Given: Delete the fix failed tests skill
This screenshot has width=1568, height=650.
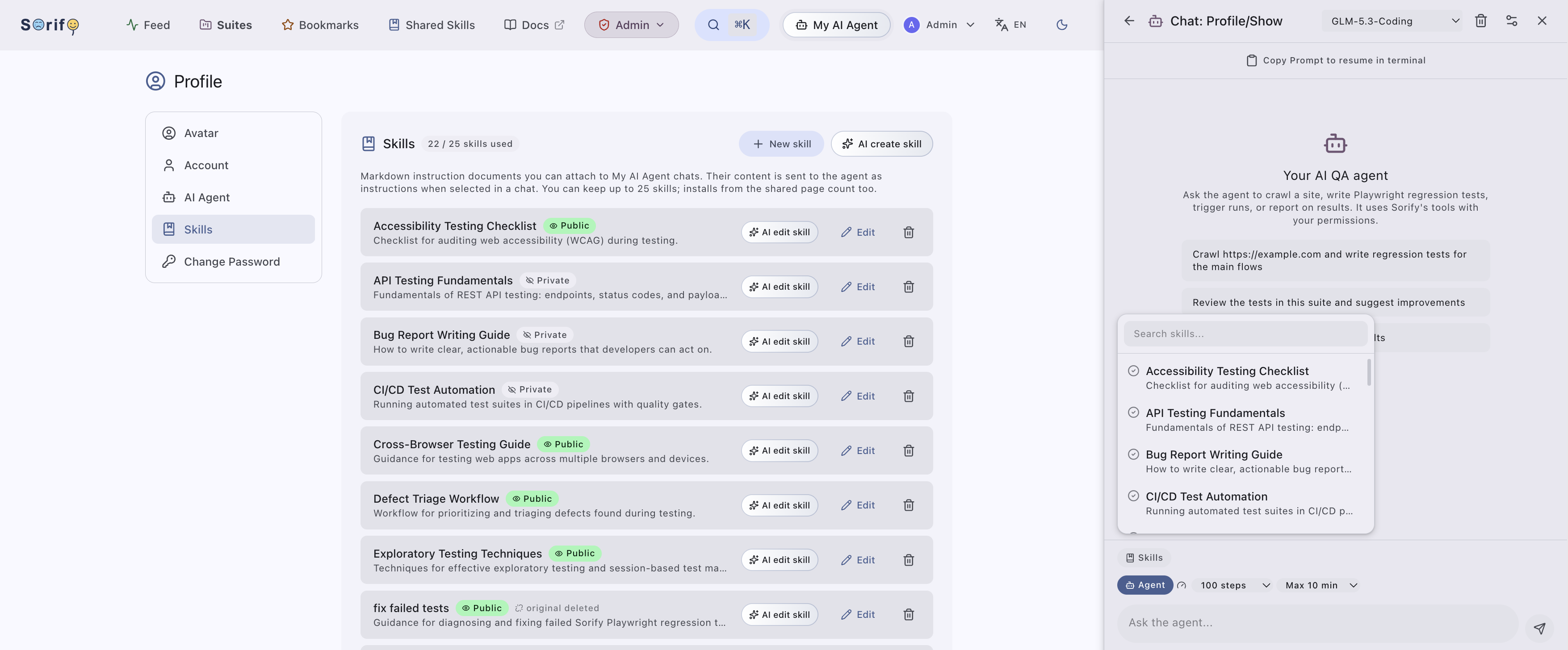Looking at the screenshot, I should pos(908,615).
